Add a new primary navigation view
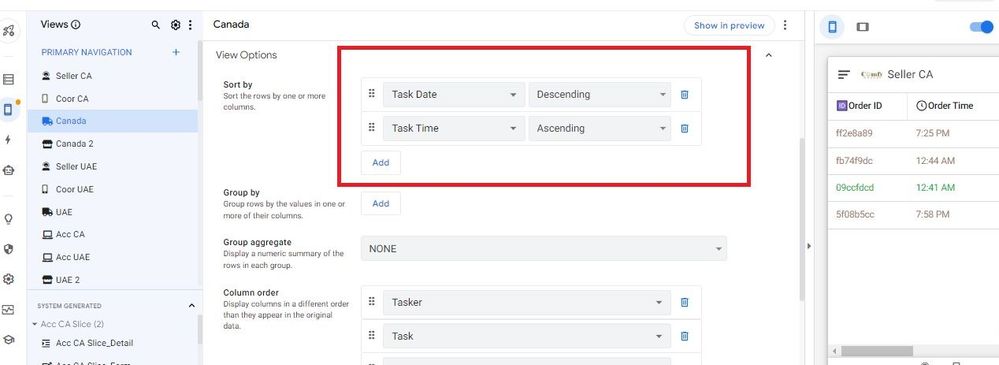999x365 pixels. click(176, 52)
